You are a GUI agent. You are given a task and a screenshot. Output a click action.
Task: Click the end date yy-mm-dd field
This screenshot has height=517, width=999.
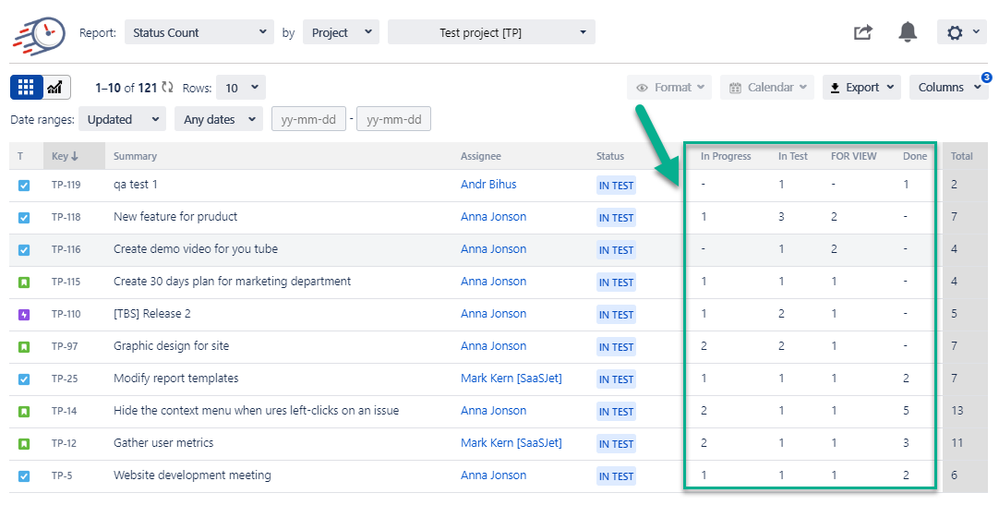394,119
